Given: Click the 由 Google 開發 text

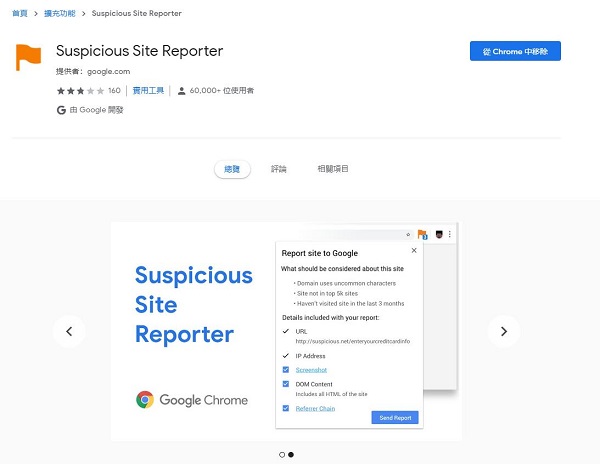Looking at the screenshot, I should pyautogui.click(x=96, y=110).
